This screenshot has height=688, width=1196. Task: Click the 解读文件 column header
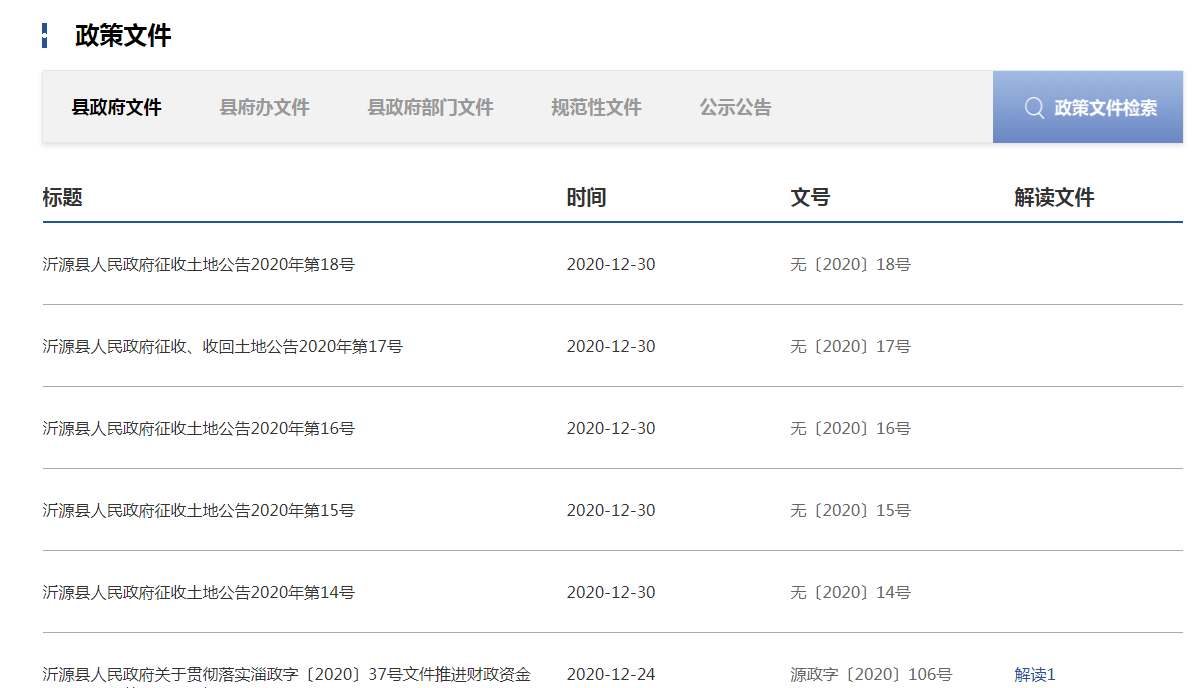[1054, 198]
